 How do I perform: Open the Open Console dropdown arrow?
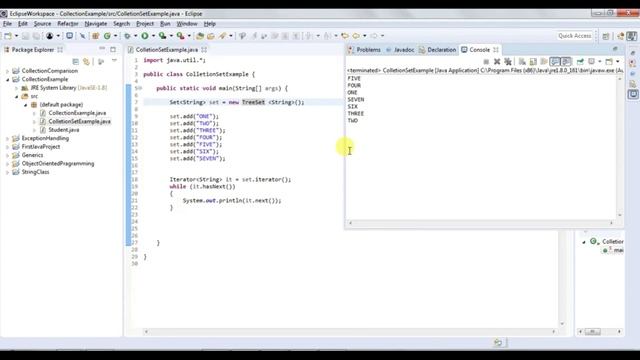coord(618,62)
